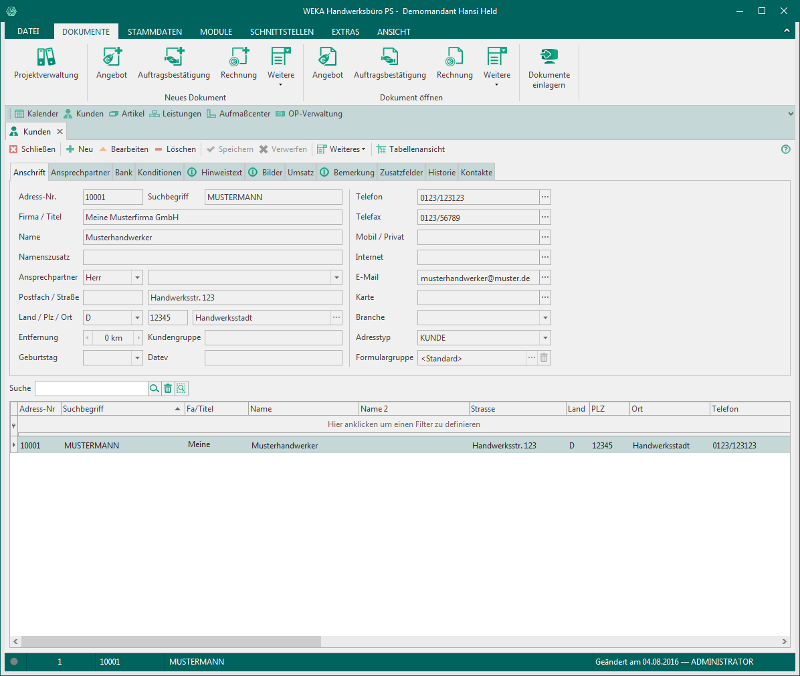Open the Geburtstag date dropdown

[136, 357]
